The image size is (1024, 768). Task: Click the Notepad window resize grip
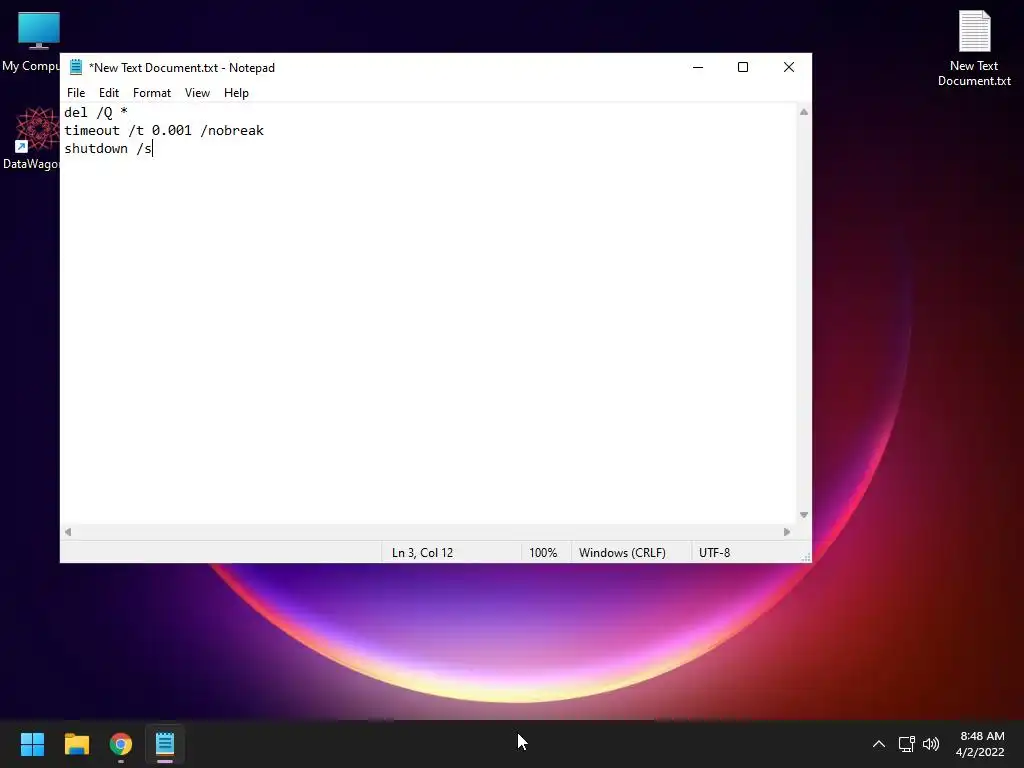click(806, 556)
